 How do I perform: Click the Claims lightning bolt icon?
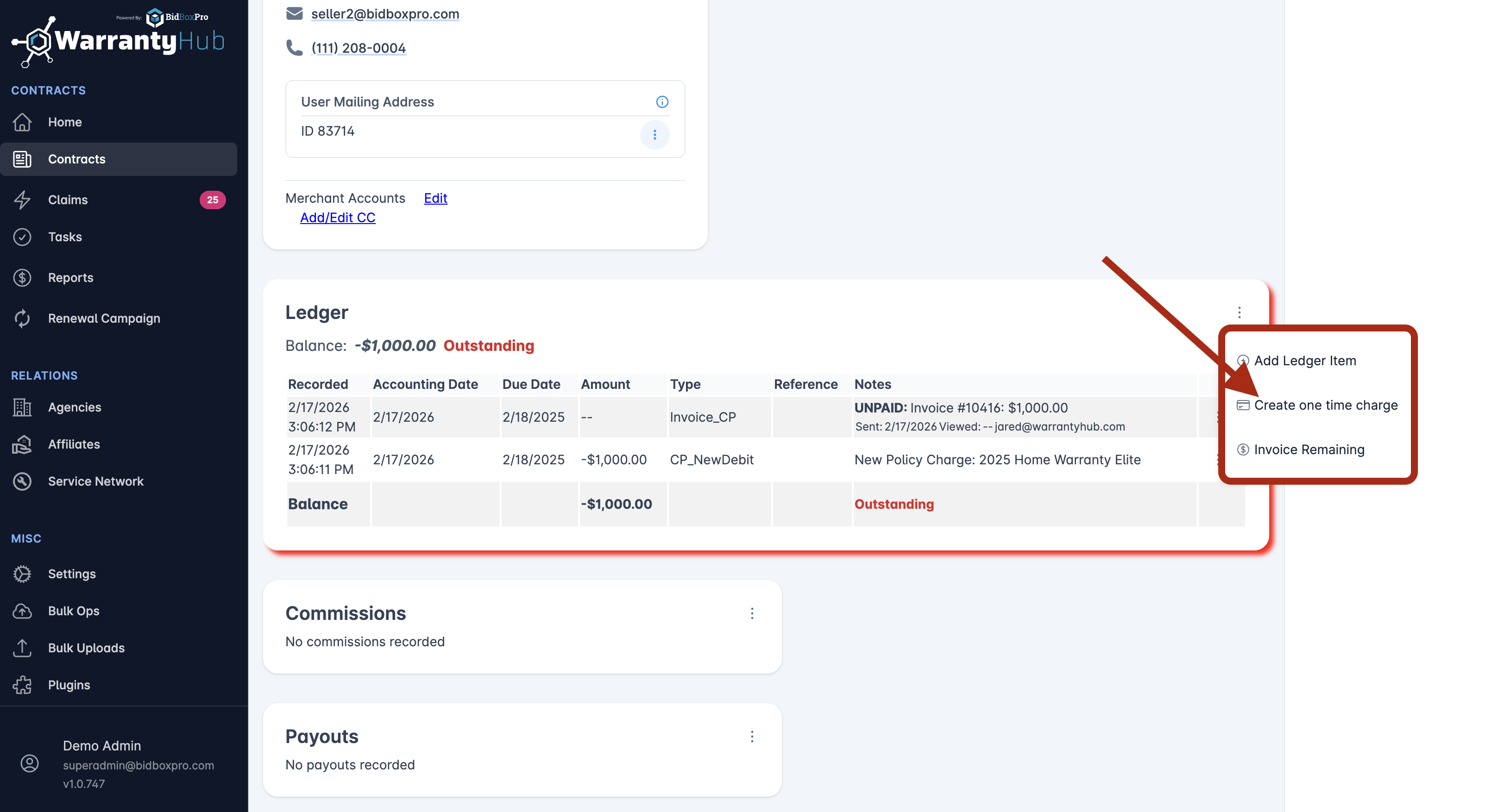pos(22,200)
